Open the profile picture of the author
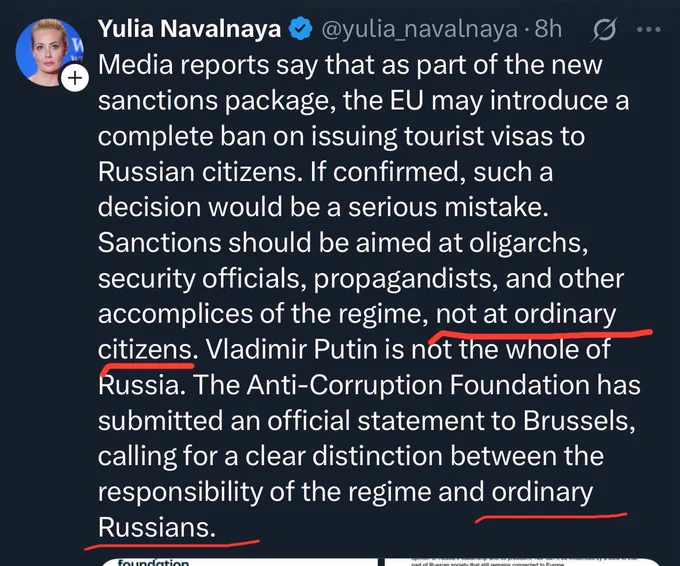 (49, 52)
